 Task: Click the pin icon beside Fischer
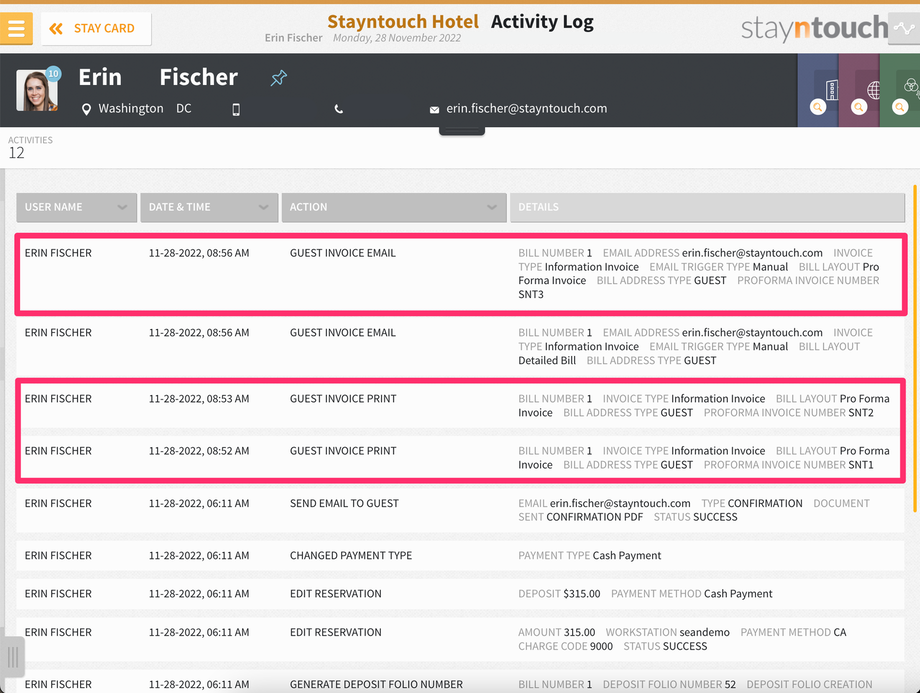click(279, 77)
